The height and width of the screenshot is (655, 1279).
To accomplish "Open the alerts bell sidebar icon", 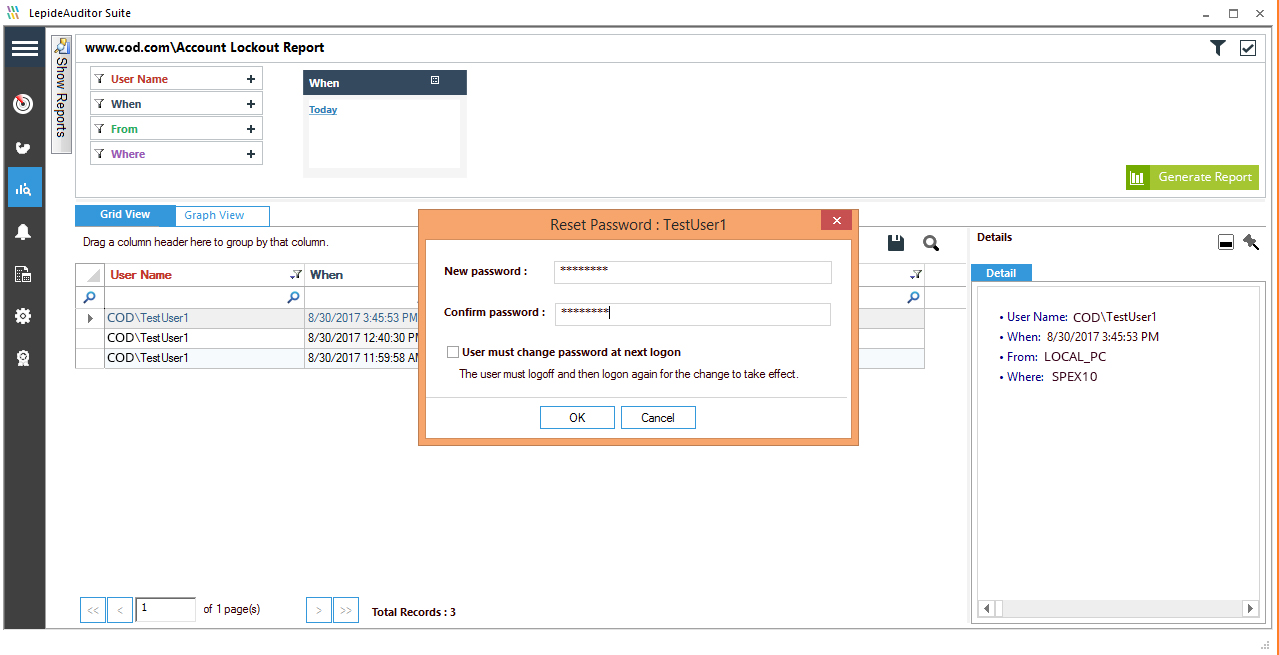I will click(23, 232).
